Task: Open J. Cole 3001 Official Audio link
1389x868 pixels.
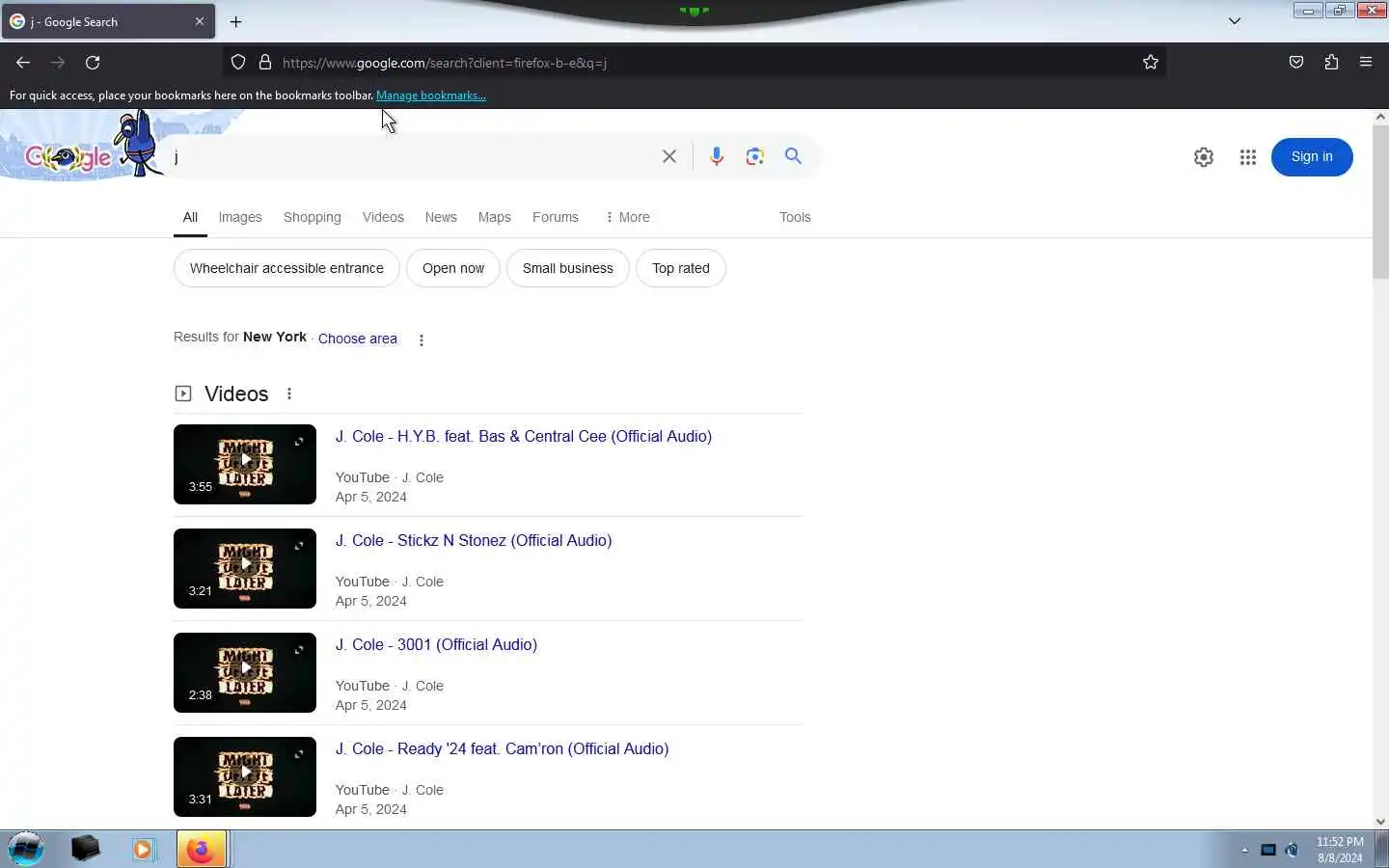Action: (436, 644)
